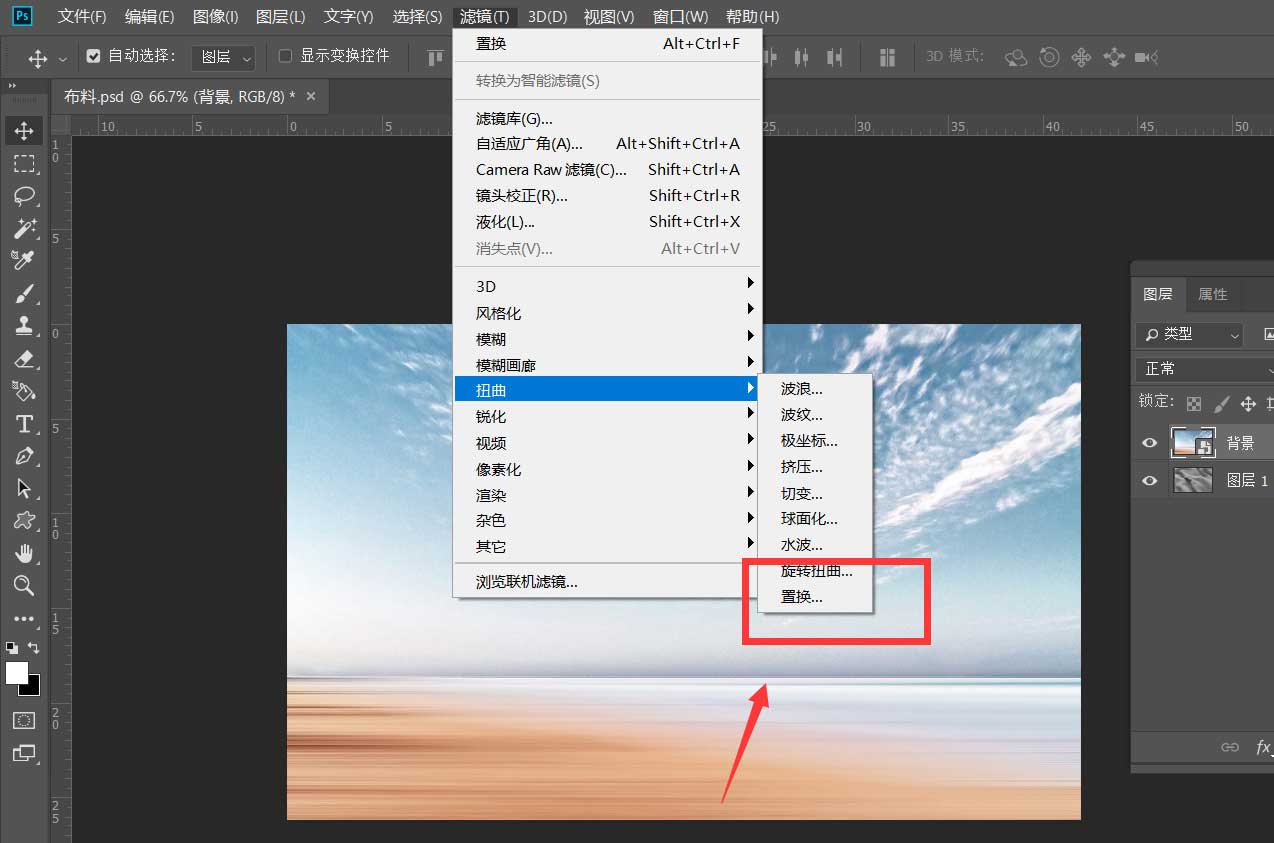Viewport: 1274px width, 843px height.
Task: Open the 类型 layer filter dropdown
Action: tap(1189, 335)
